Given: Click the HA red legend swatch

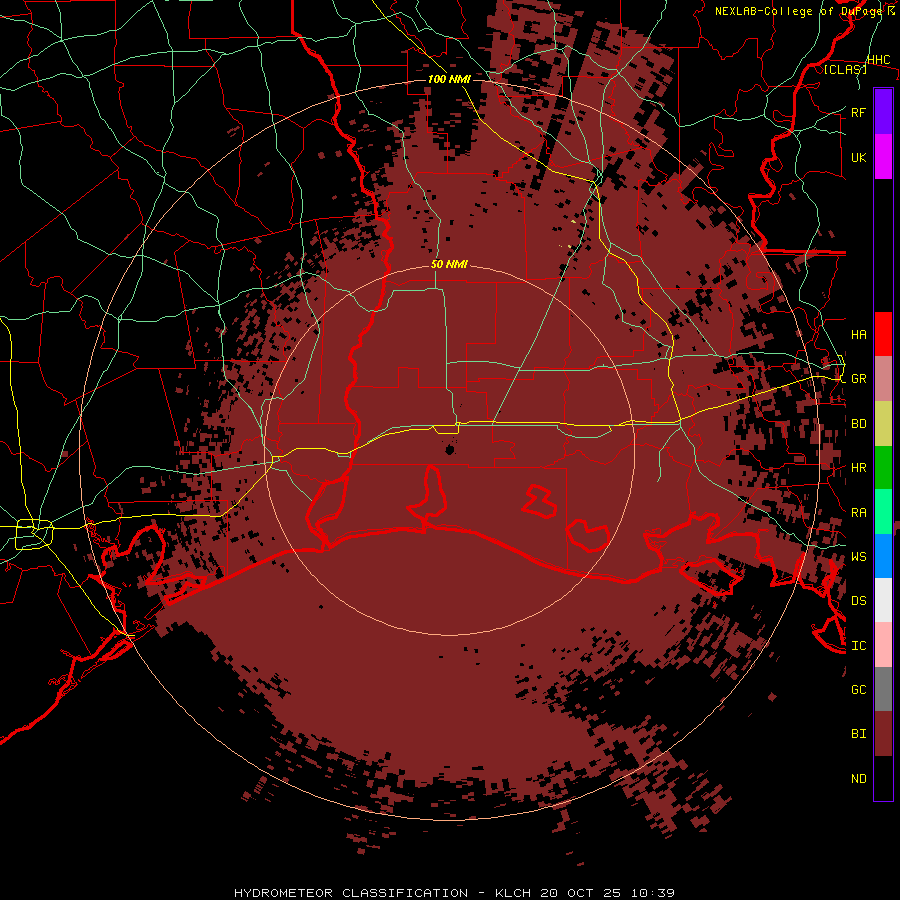Looking at the screenshot, I should [x=883, y=334].
